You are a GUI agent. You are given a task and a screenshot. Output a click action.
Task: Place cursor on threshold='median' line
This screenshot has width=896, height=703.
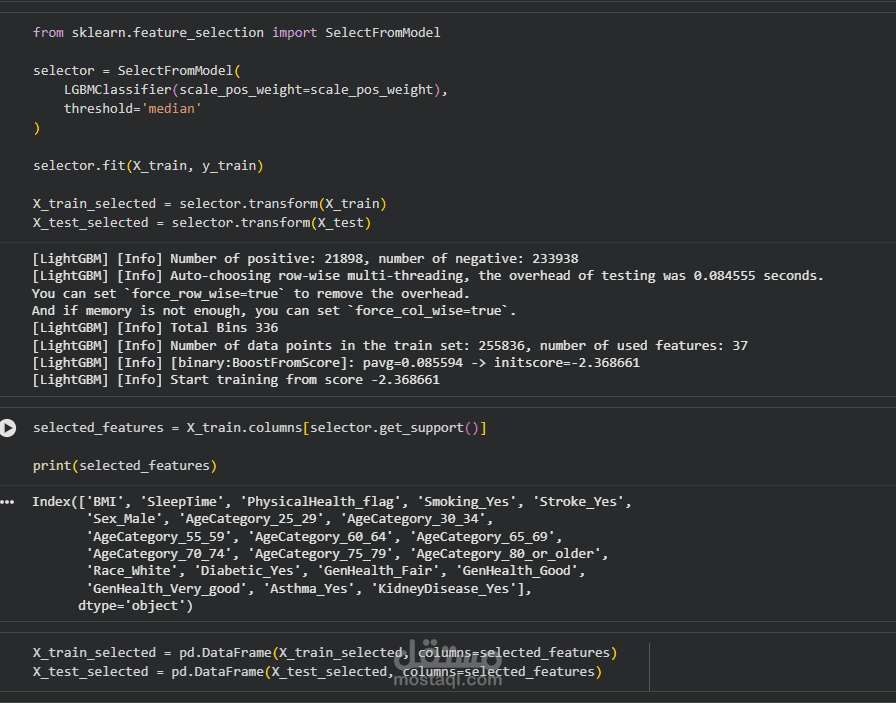(x=132, y=108)
